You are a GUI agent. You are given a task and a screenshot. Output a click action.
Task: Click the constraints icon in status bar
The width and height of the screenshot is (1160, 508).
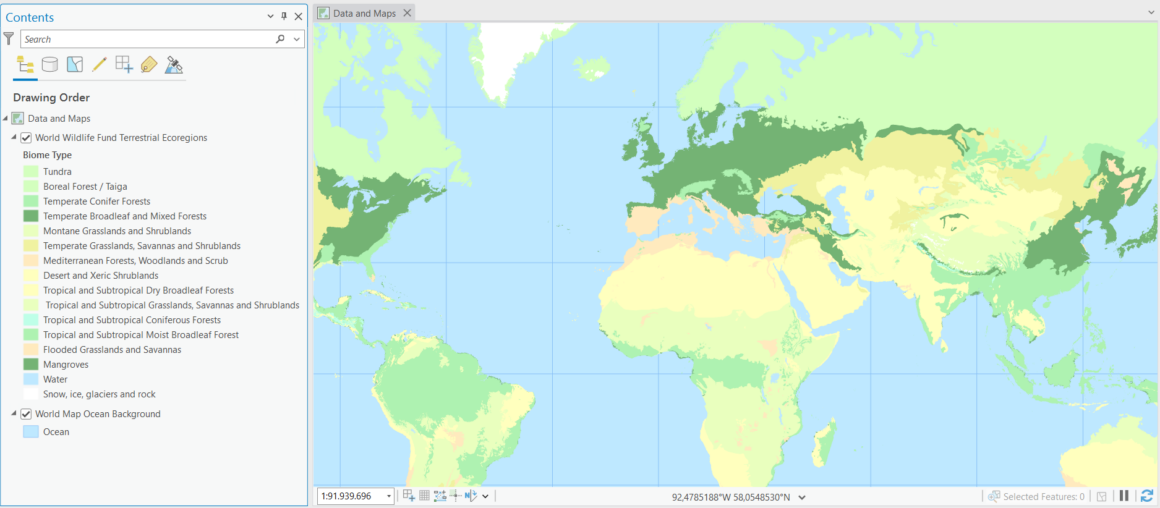click(x=440, y=496)
